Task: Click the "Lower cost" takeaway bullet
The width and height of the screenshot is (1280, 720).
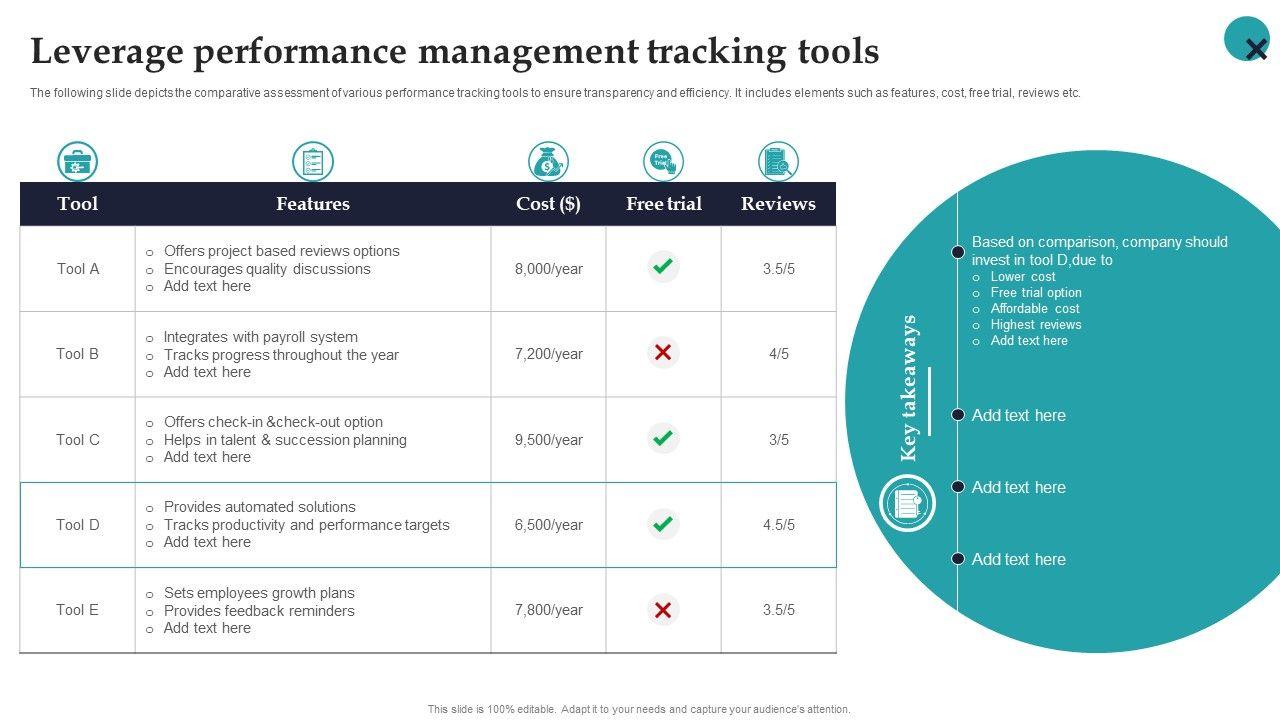Action: click(x=1023, y=277)
